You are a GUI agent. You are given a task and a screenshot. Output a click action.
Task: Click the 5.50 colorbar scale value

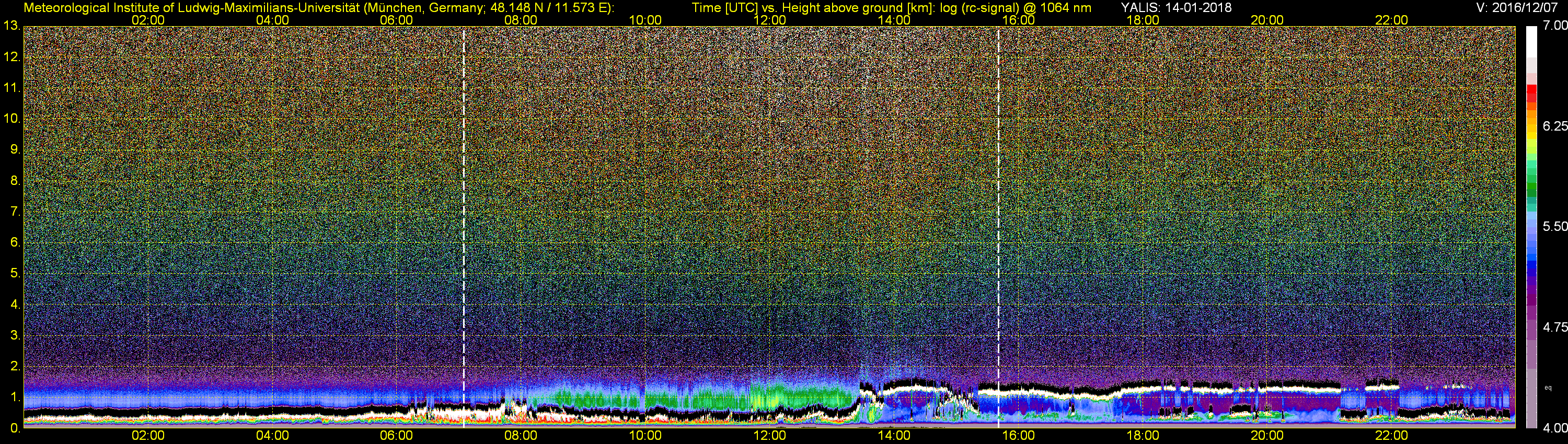click(x=1554, y=226)
